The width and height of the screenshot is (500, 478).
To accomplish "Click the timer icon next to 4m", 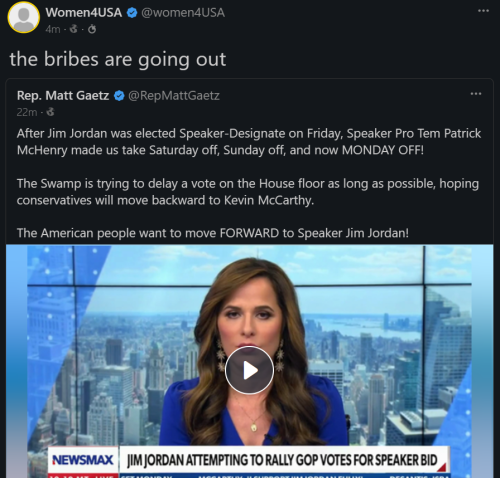I will point(92,29).
